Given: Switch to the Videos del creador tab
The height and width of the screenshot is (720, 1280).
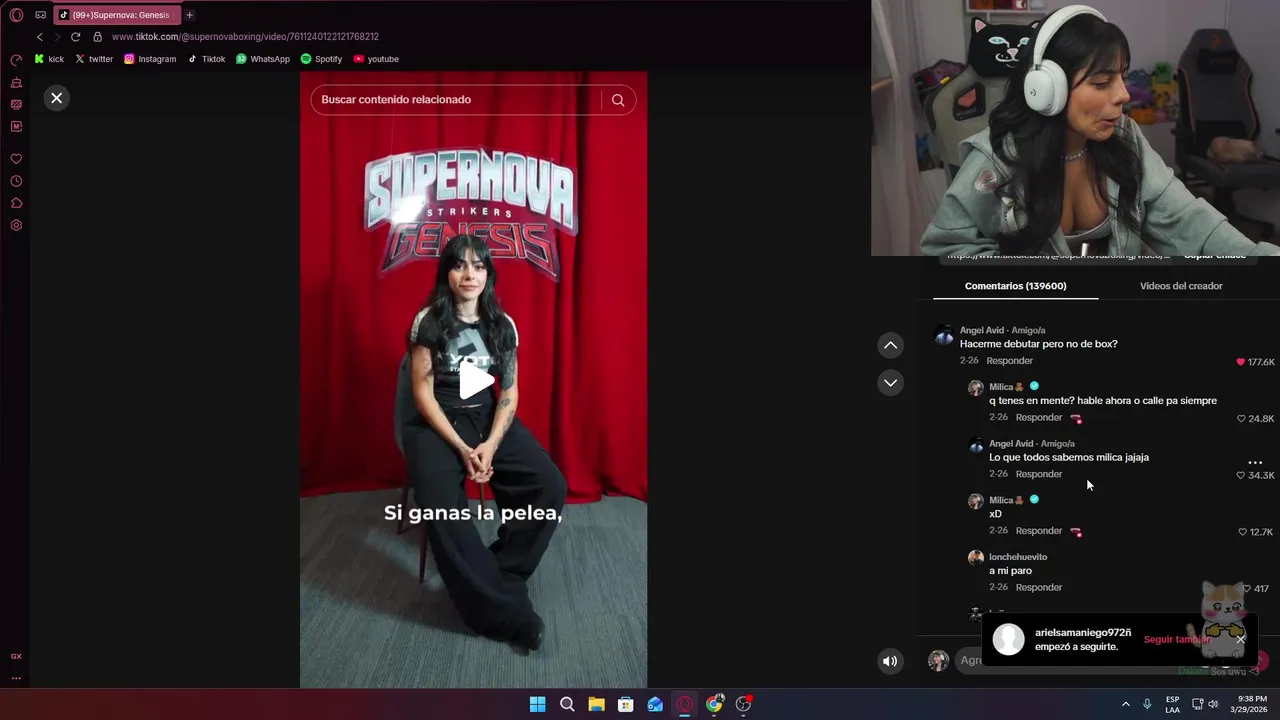Looking at the screenshot, I should coord(1181,286).
